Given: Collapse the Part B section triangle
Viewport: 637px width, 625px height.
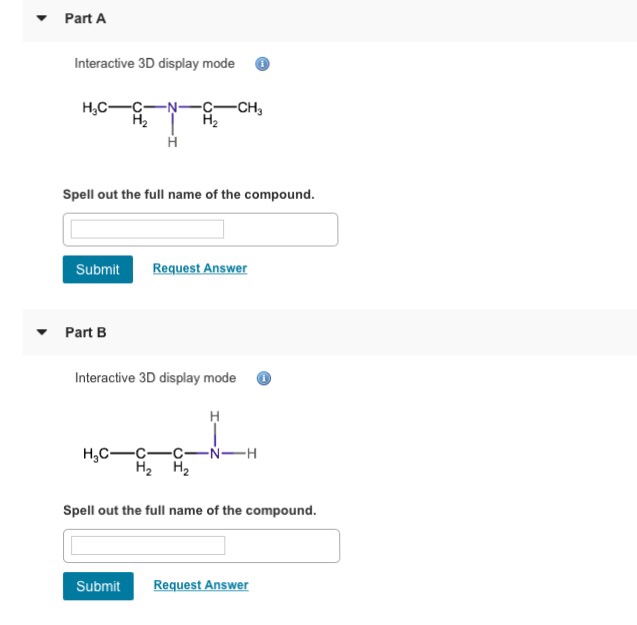Looking at the screenshot, I should coord(42,332).
